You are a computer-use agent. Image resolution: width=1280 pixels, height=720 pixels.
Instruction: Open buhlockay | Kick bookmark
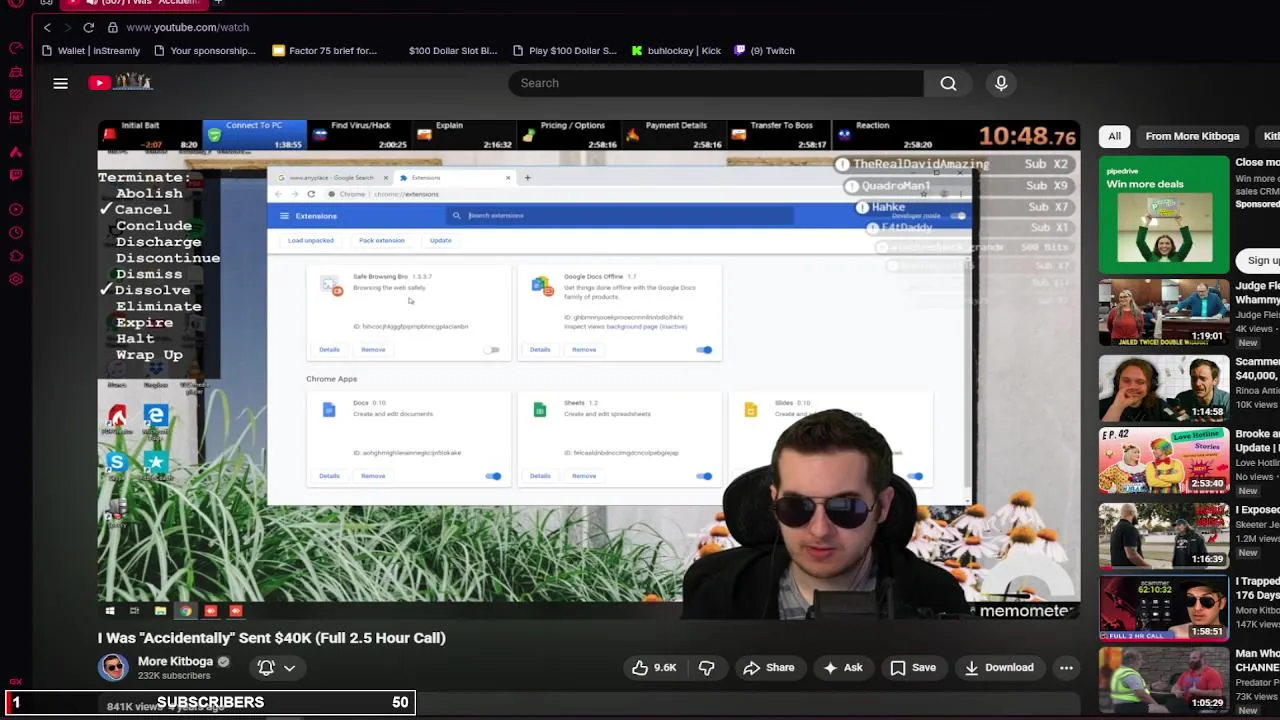(676, 50)
